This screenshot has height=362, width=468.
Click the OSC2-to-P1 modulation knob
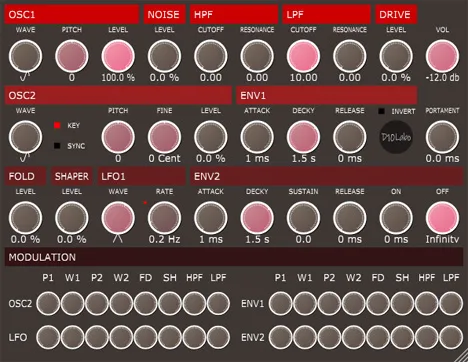[x=48, y=304]
